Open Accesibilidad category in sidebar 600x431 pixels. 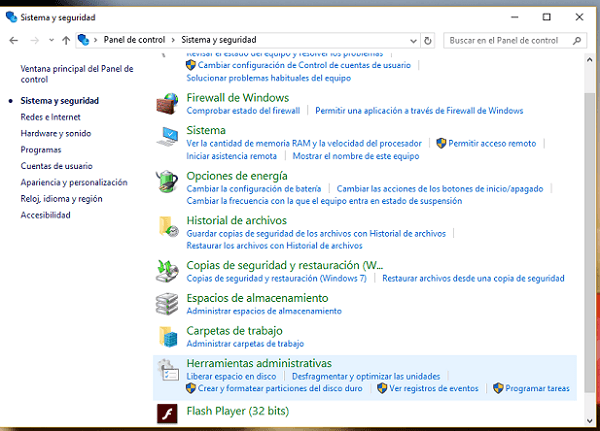coord(46,215)
